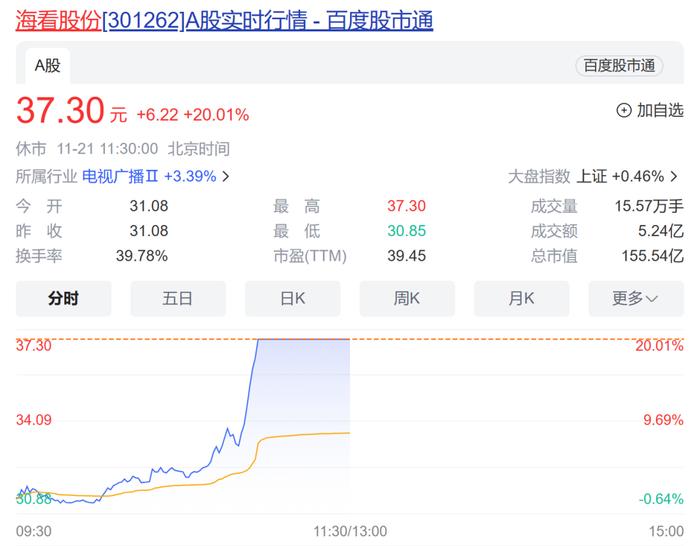Click the 最高 value 37.30
700x546 pixels.
[406, 206]
